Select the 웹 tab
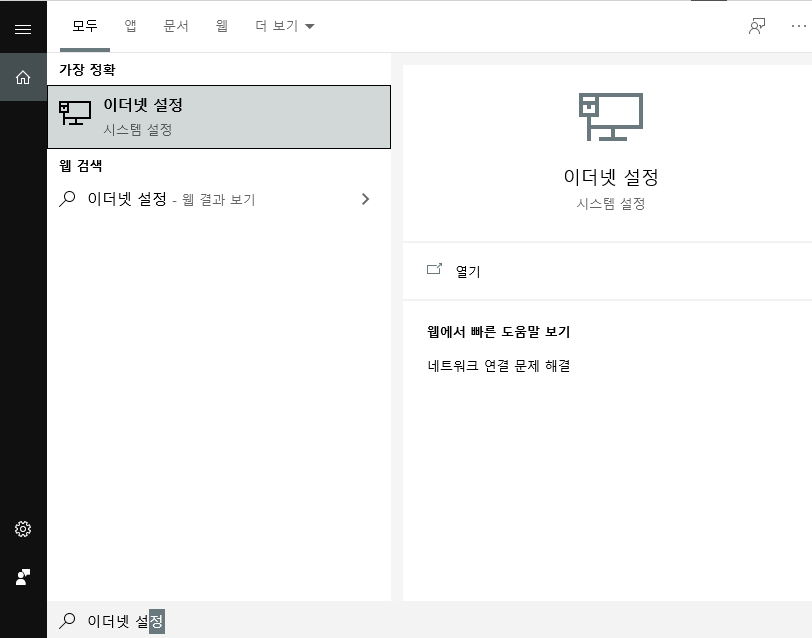This screenshot has width=812, height=638. click(221, 27)
